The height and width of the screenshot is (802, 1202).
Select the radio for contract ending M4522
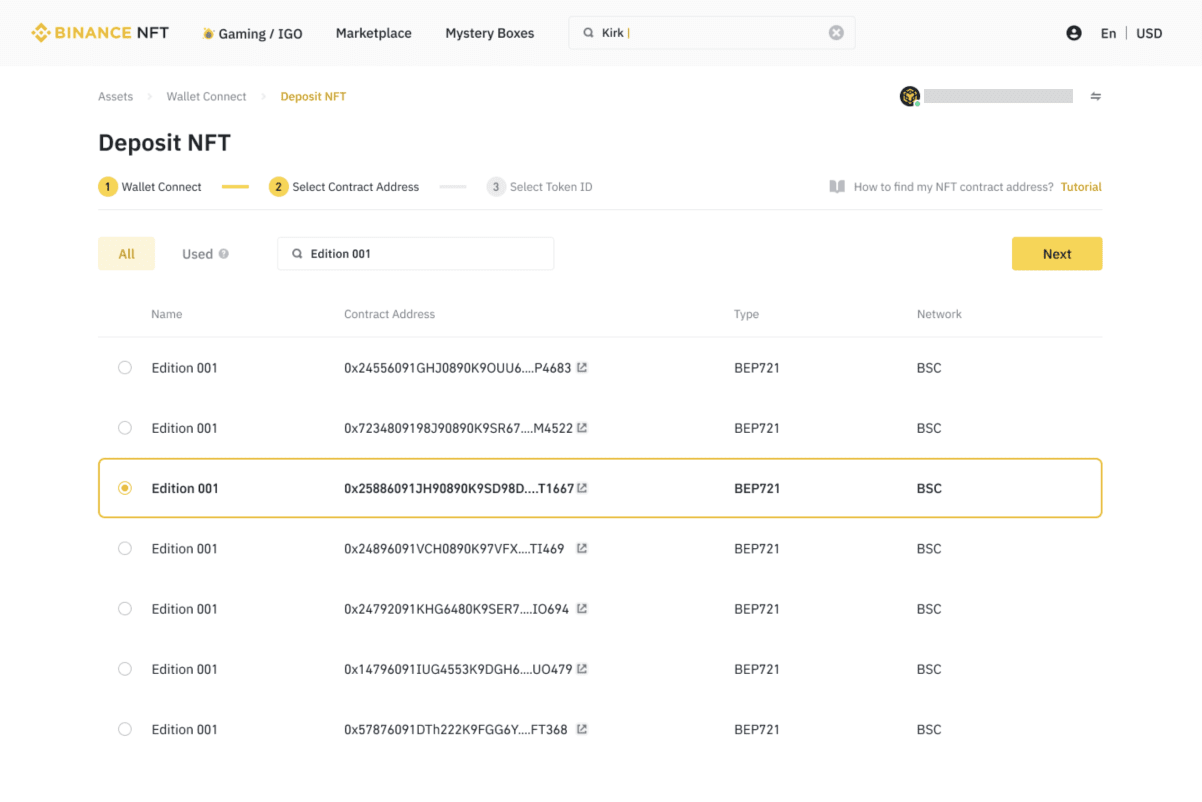[x=125, y=428]
